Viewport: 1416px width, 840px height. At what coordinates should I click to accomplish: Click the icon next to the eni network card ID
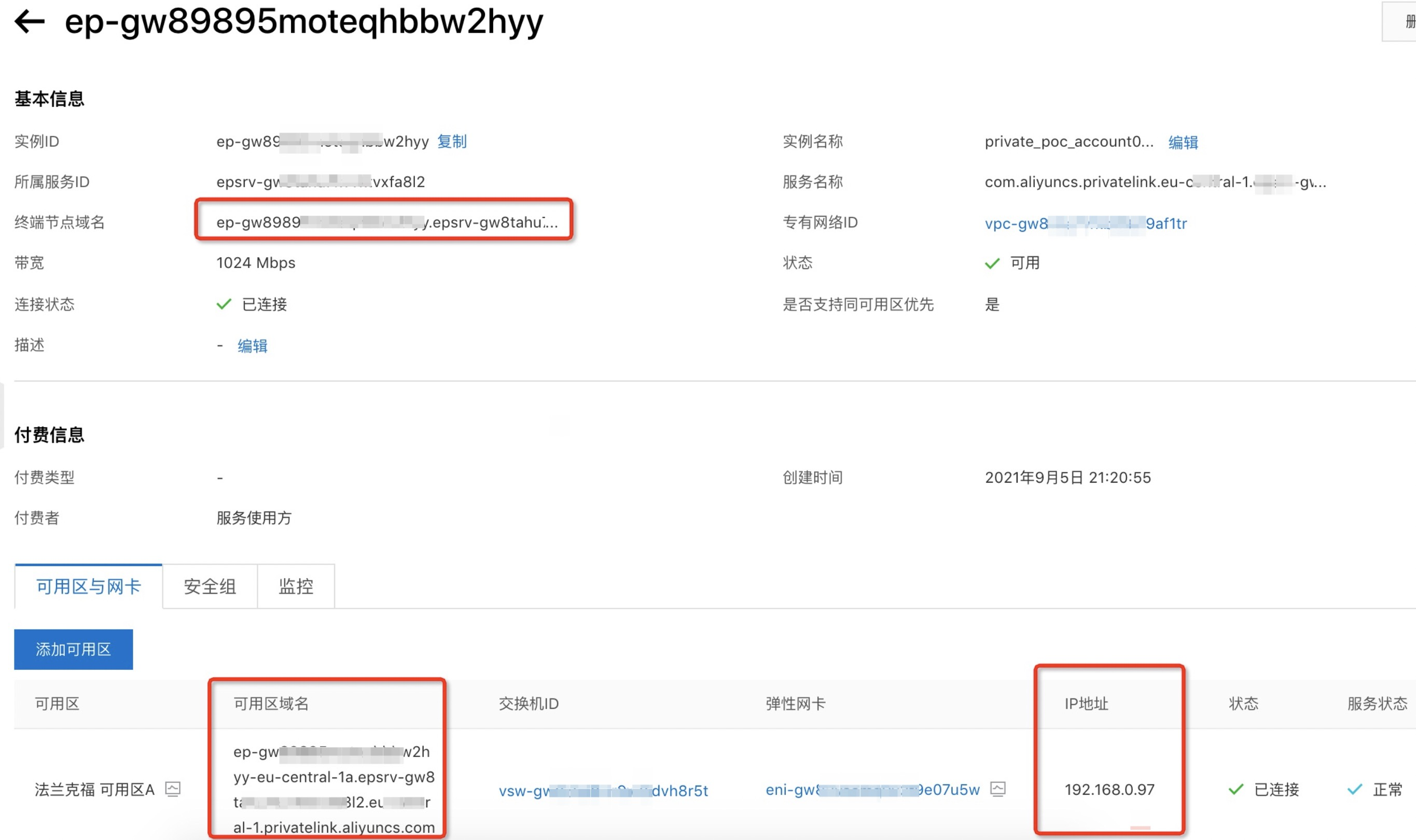pyautogui.click(x=998, y=789)
